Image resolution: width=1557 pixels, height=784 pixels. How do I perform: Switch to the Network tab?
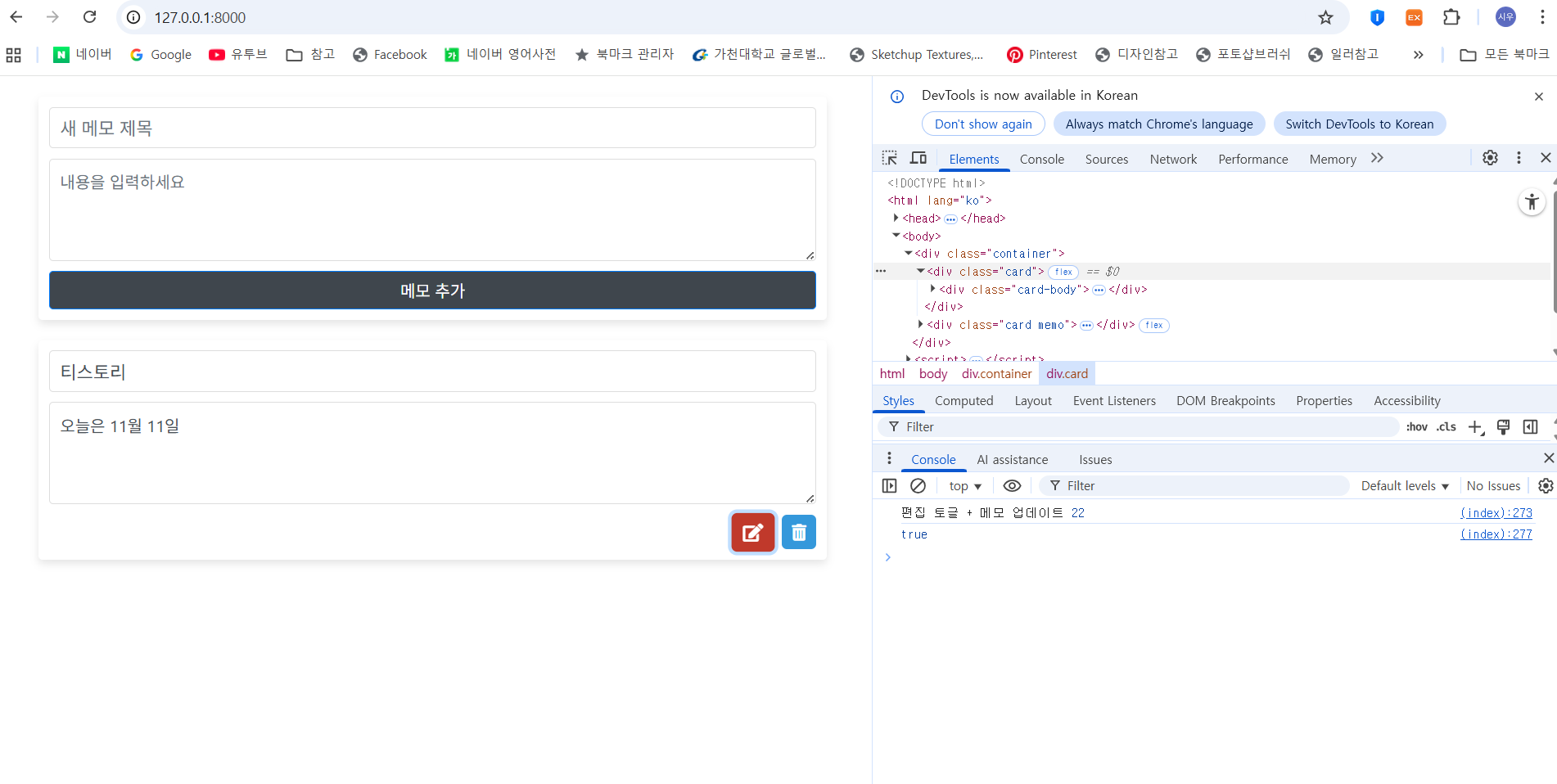coord(1173,160)
